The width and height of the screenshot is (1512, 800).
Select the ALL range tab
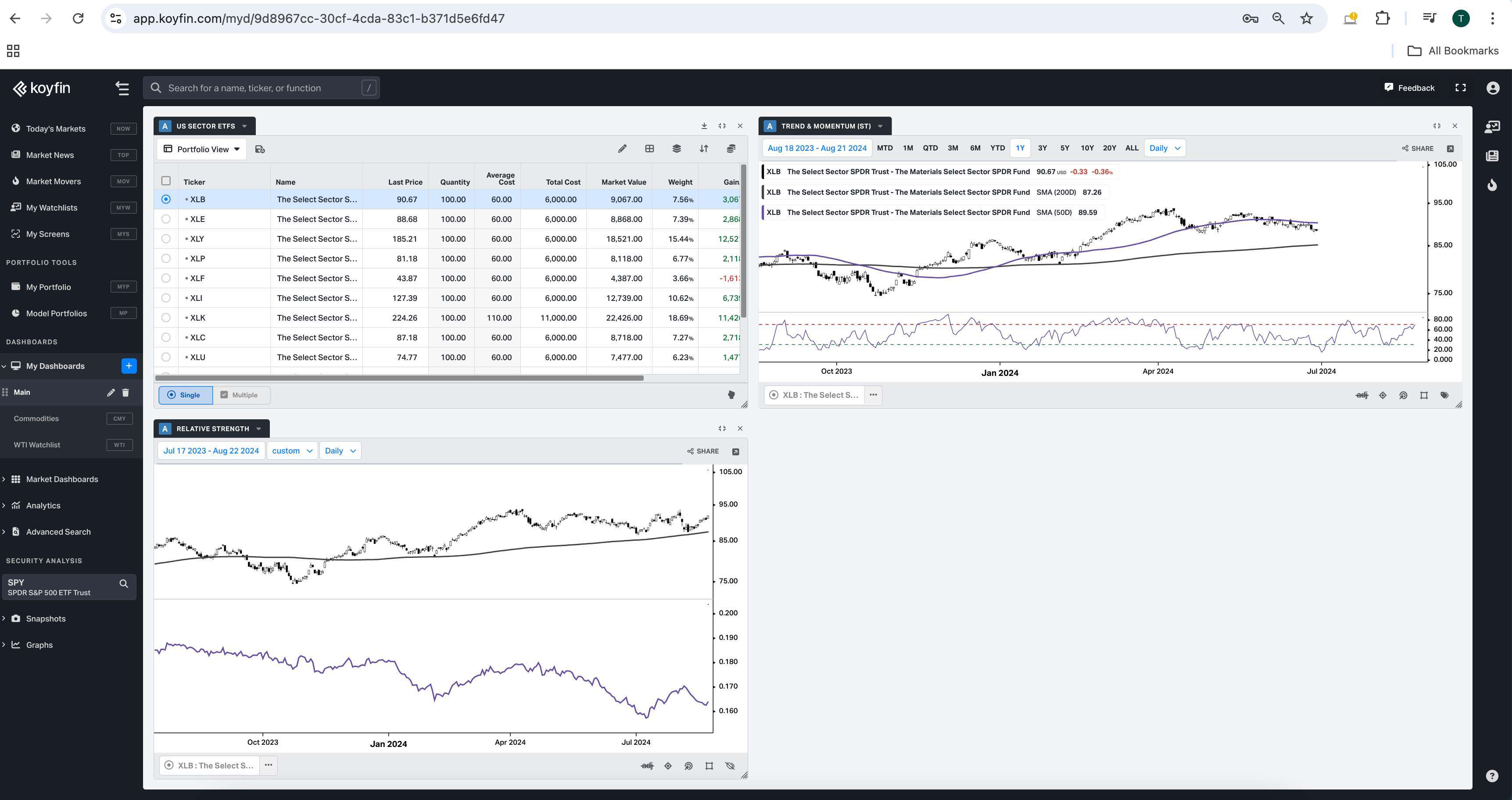coord(1132,148)
